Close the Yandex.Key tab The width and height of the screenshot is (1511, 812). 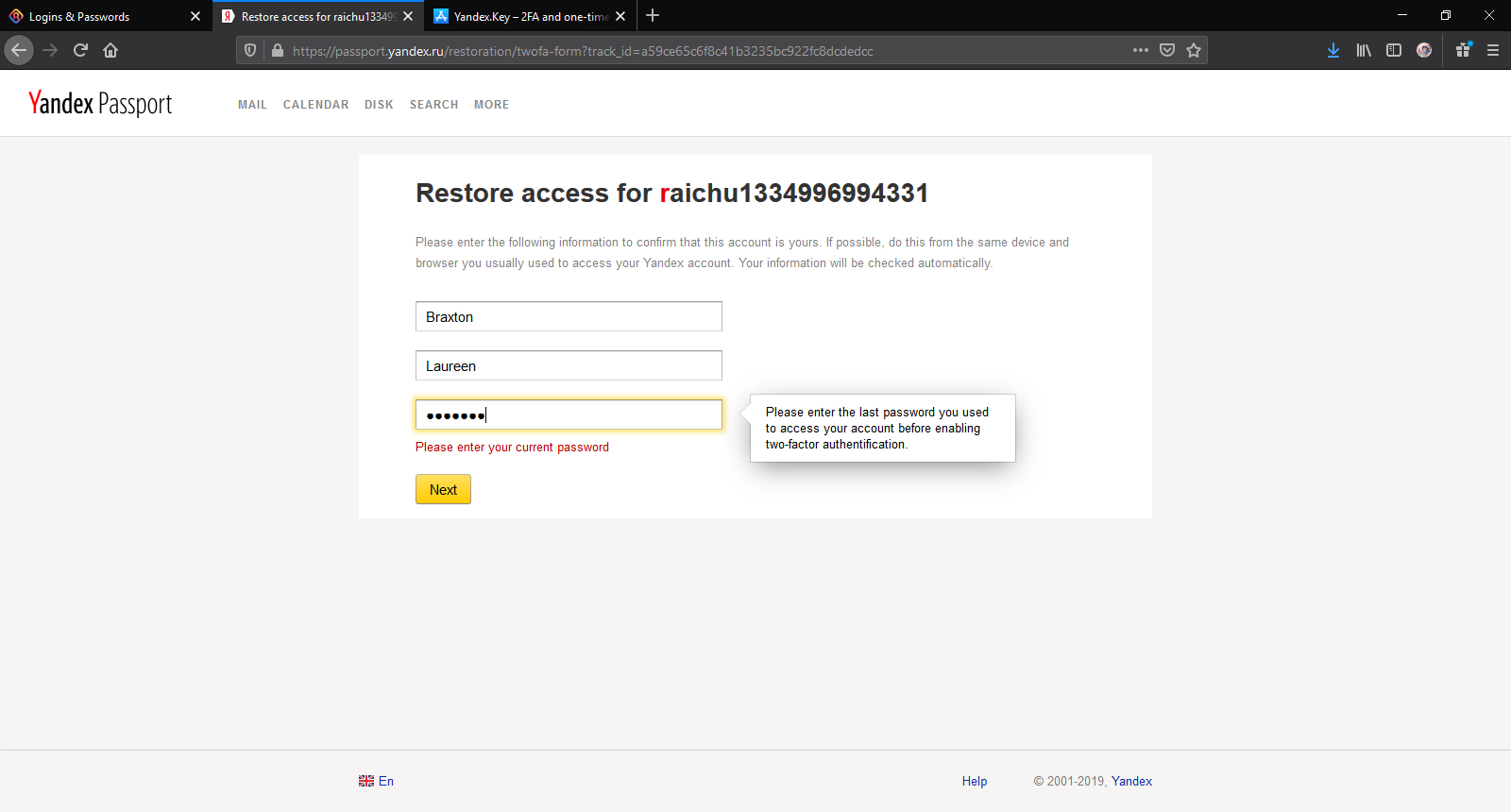coord(620,16)
